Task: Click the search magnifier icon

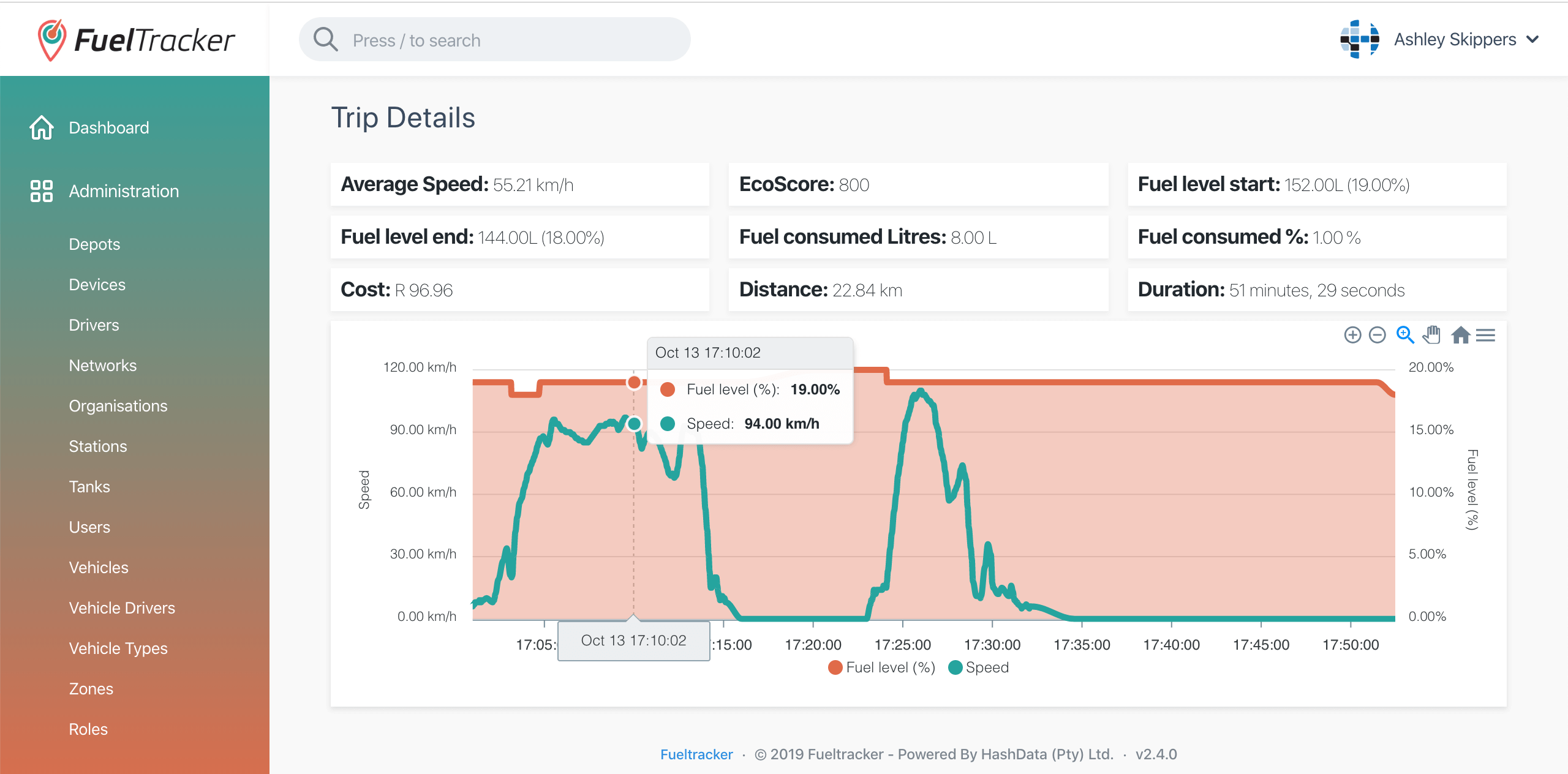Action: 325,40
